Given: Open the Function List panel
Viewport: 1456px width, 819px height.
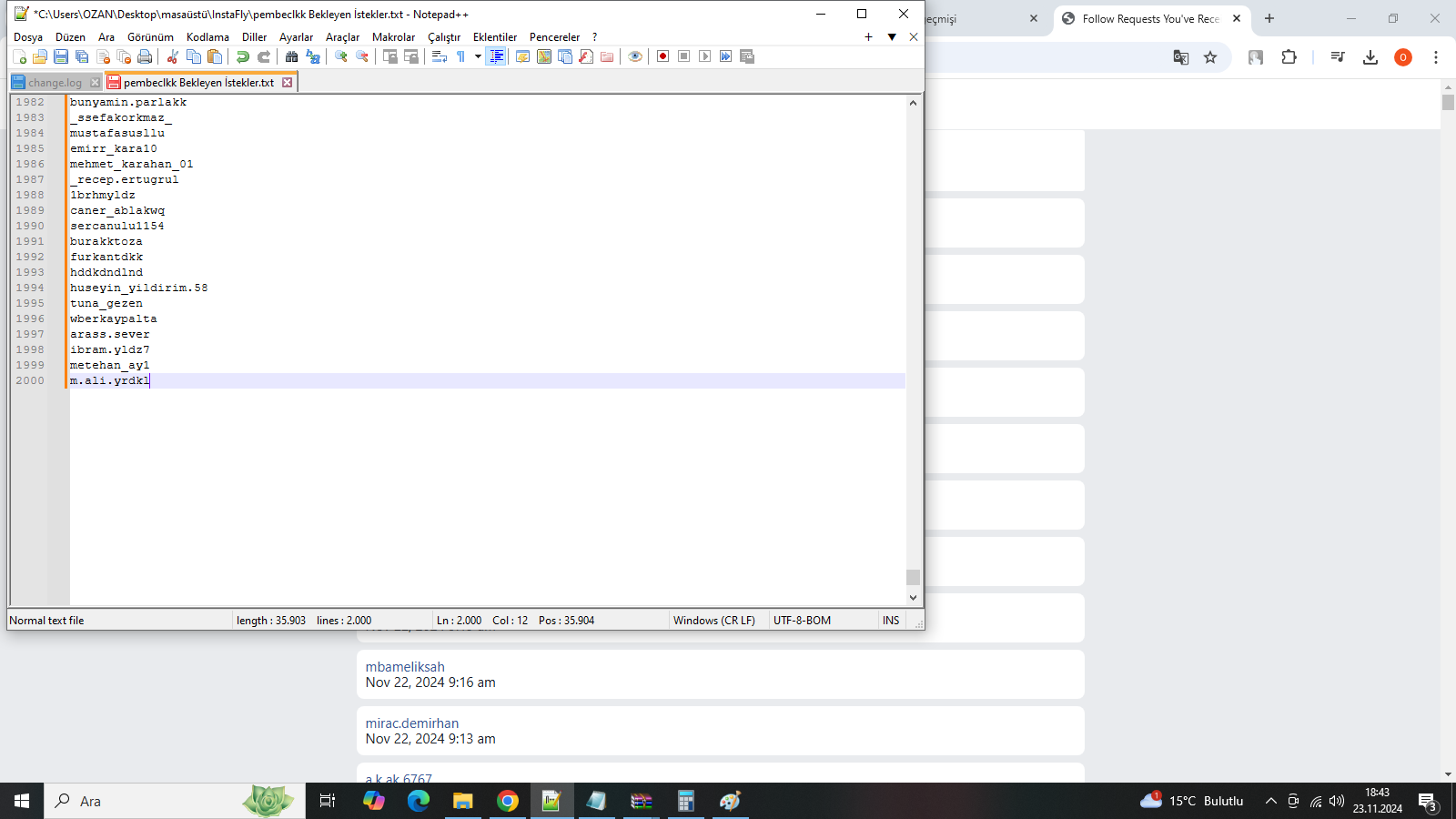Looking at the screenshot, I should click(586, 56).
